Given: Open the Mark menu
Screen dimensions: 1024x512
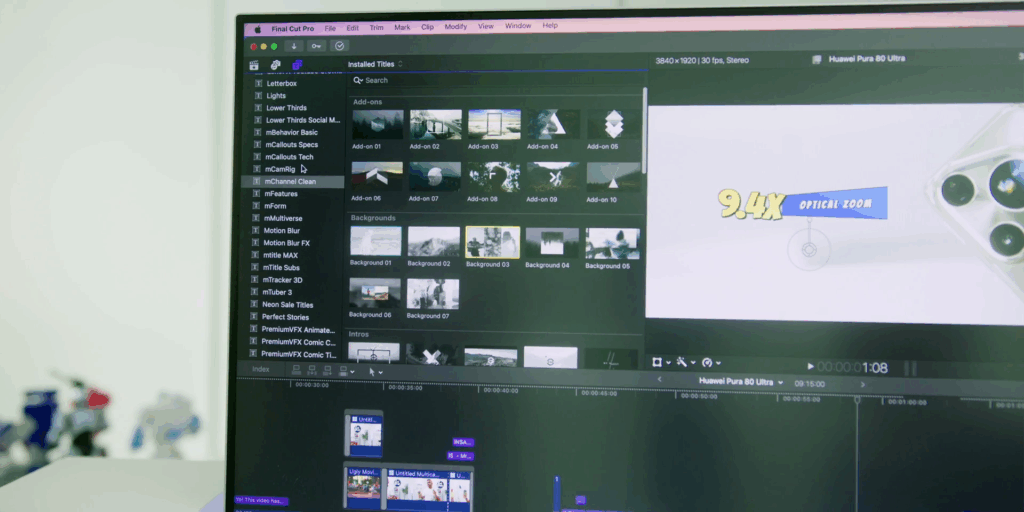Looking at the screenshot, I should coord(402,27).
